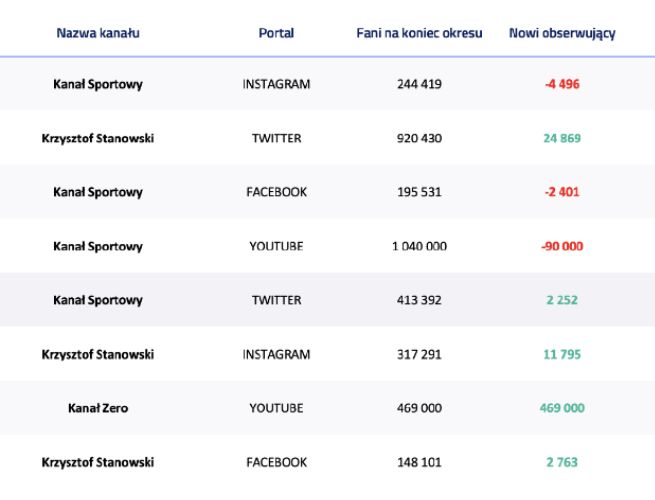Click the green 24 869 value
This screenshot has width=655, height=500.
[x=562, y=138]
